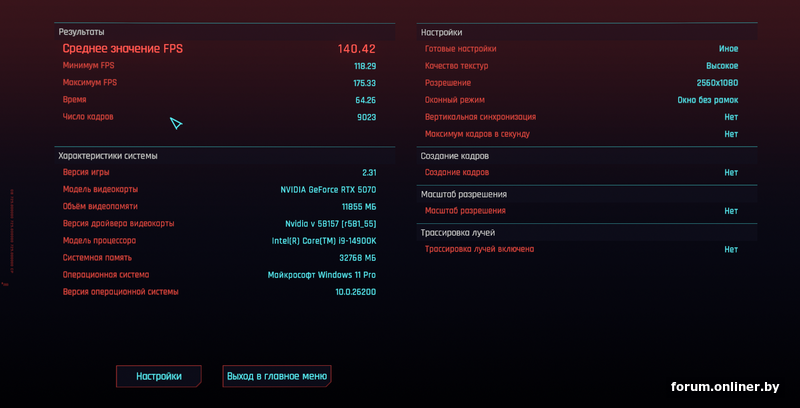
Task: Click the Результаты section header
Action: [82, 32]
